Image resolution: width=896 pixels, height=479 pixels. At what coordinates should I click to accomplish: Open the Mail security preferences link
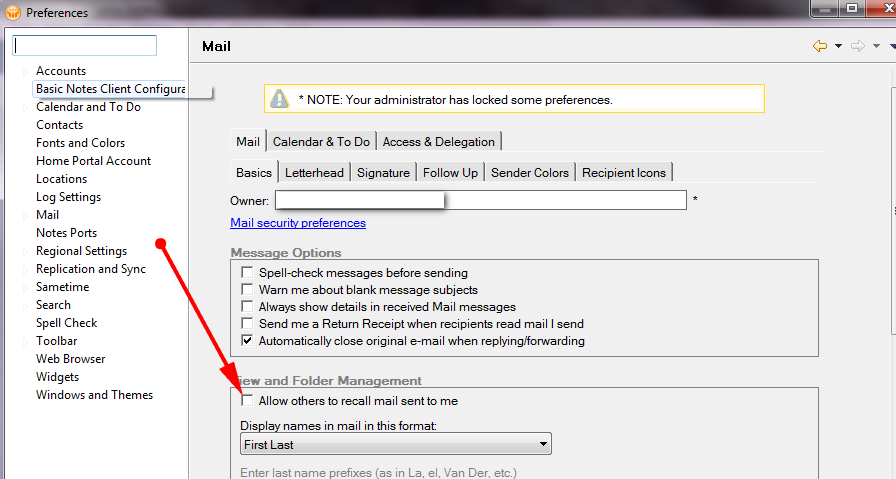tap(298, 223)
